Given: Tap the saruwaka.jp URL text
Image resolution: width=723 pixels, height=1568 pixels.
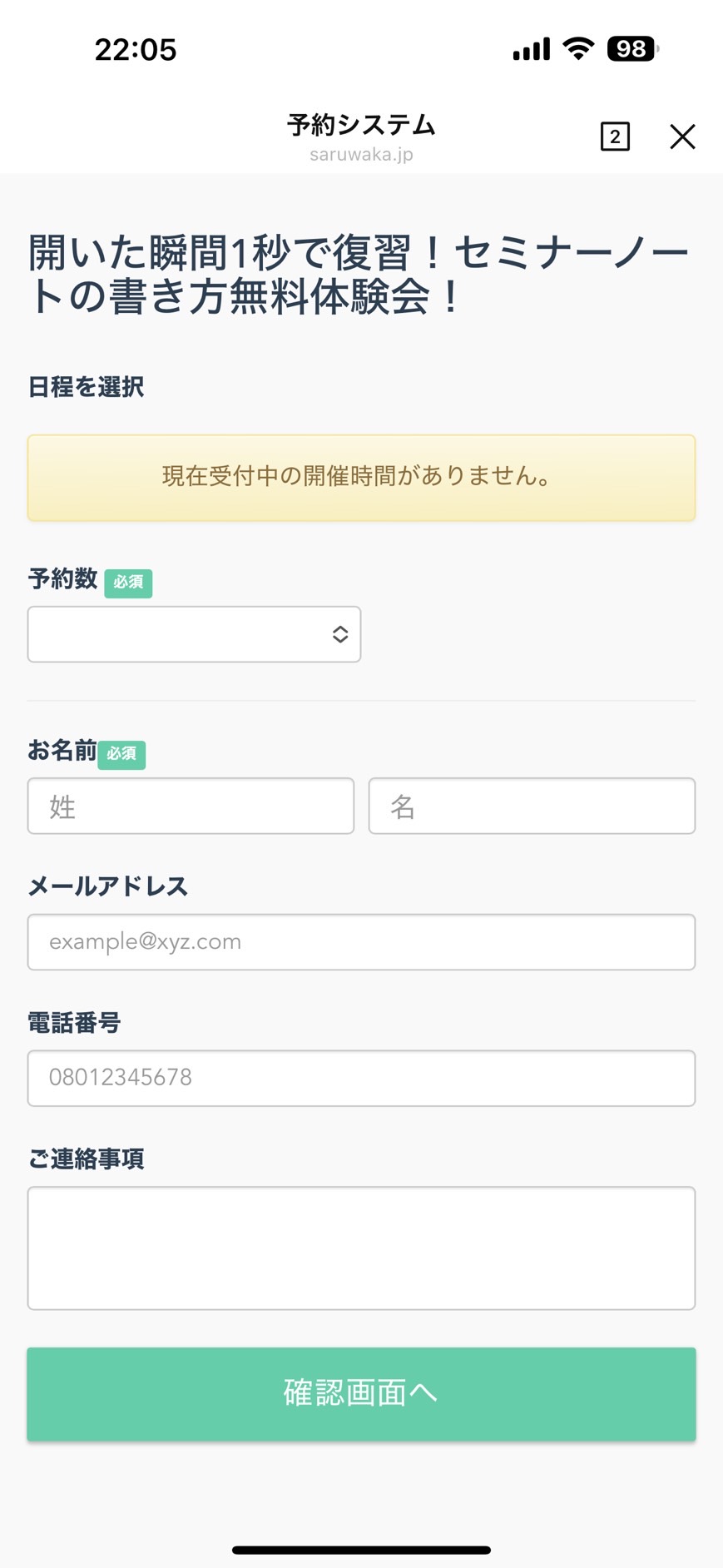Looking at the screenshot, I should coord(361,155).
